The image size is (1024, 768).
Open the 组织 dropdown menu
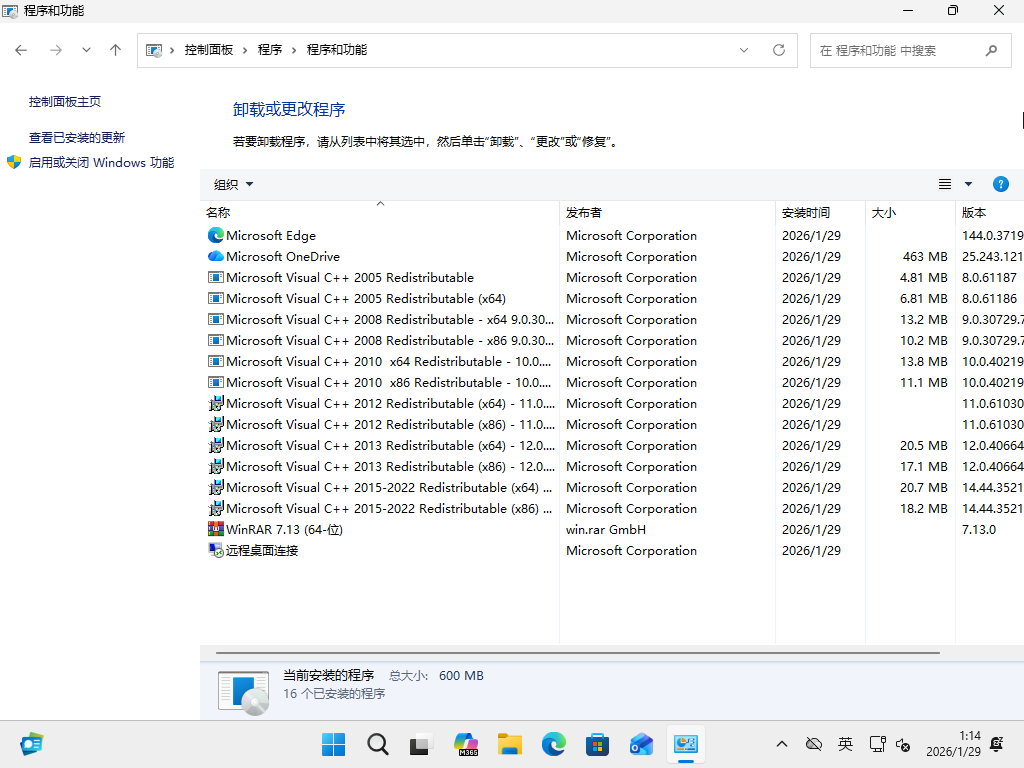tap(233, 184)
